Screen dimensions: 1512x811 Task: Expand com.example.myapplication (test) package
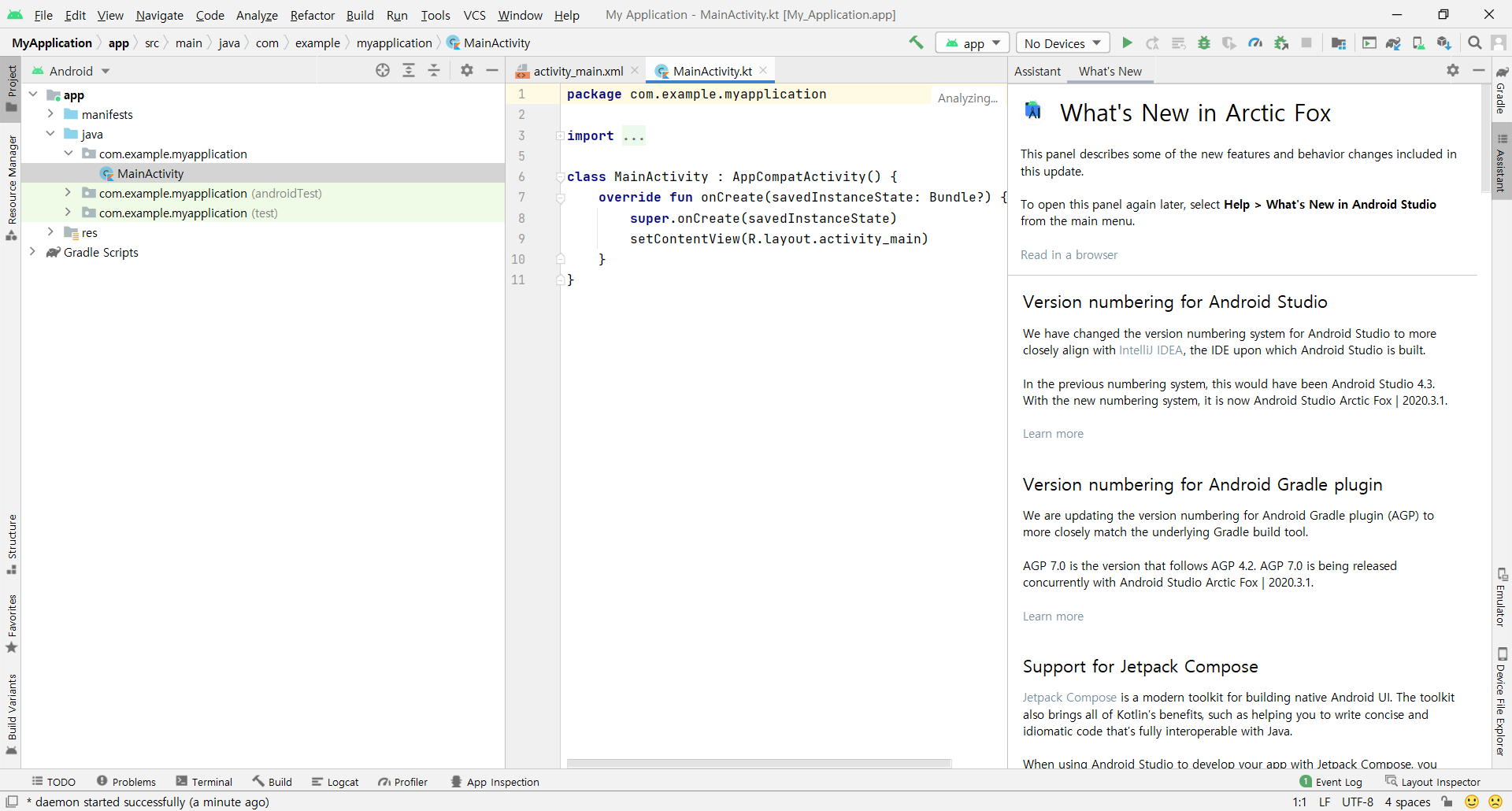click(x=68, y=213)
